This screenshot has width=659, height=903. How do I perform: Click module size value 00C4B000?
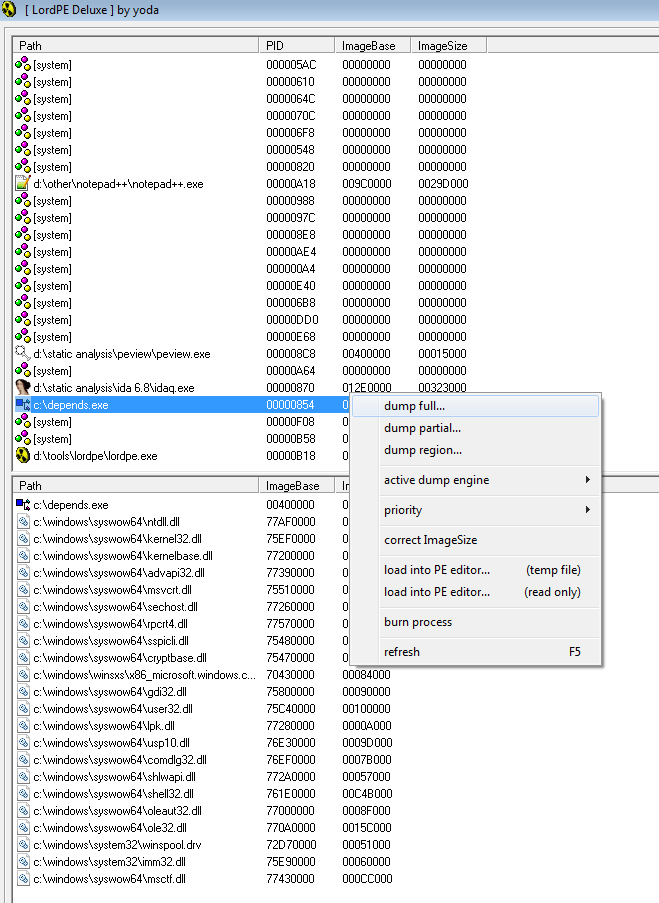(x=368, y=794)
